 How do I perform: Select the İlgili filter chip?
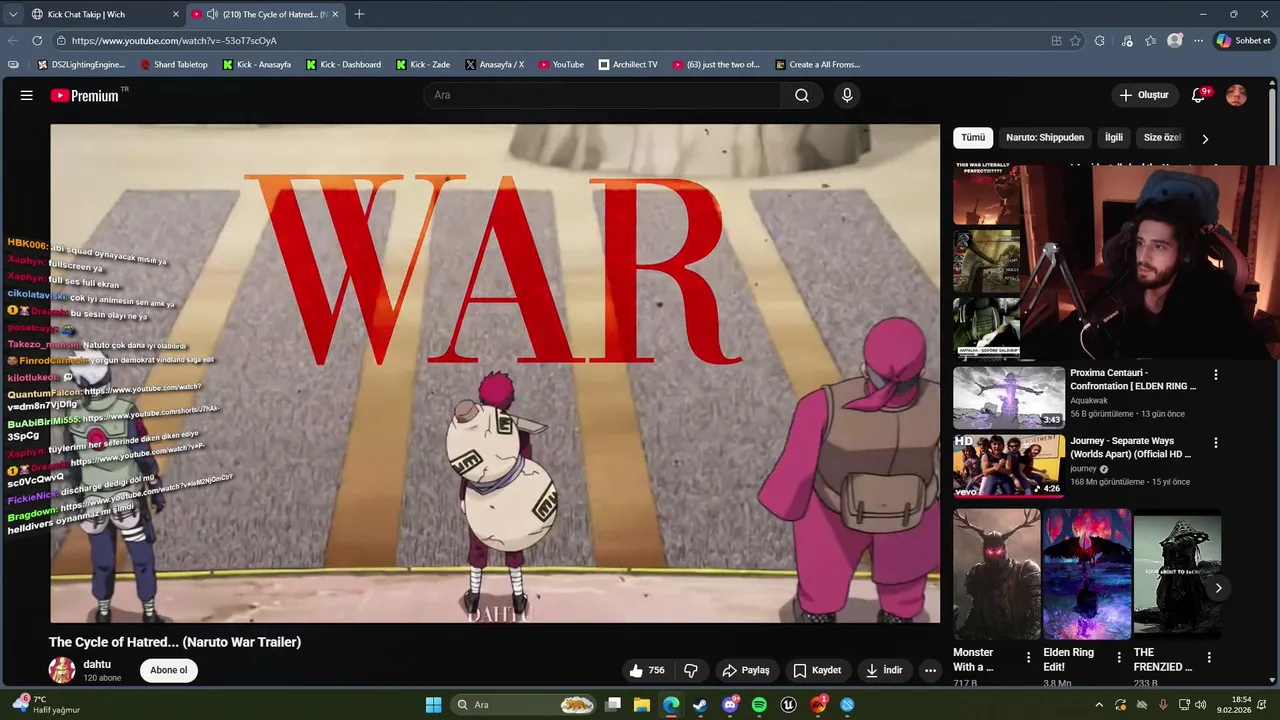[1114, 138]
